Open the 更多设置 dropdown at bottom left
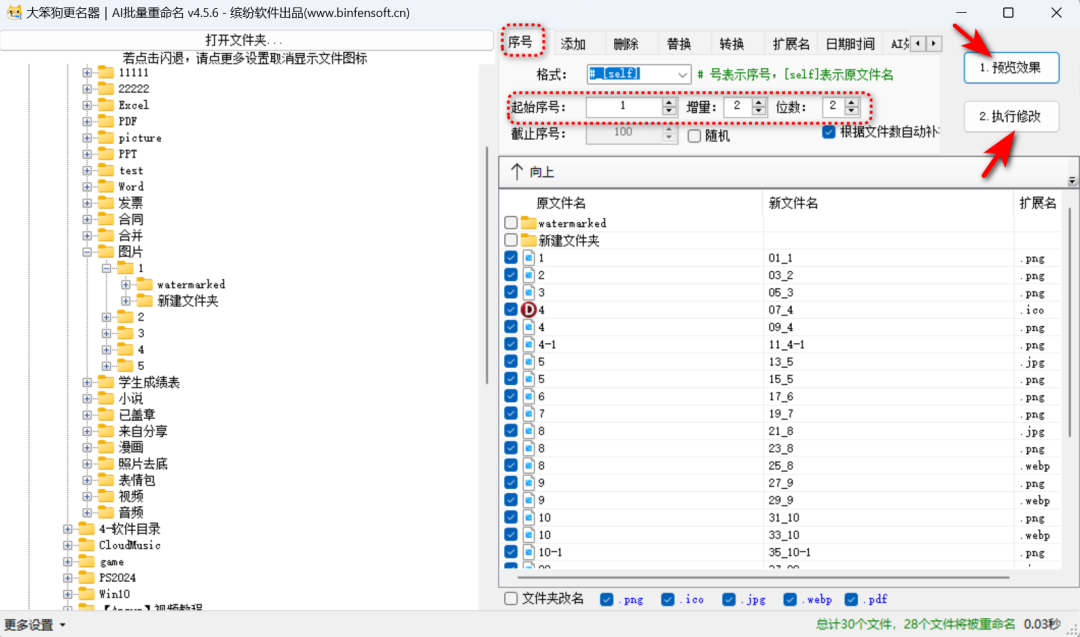Image resolution: width=1080 pixels, height=637 pixels. pos(30,624)
